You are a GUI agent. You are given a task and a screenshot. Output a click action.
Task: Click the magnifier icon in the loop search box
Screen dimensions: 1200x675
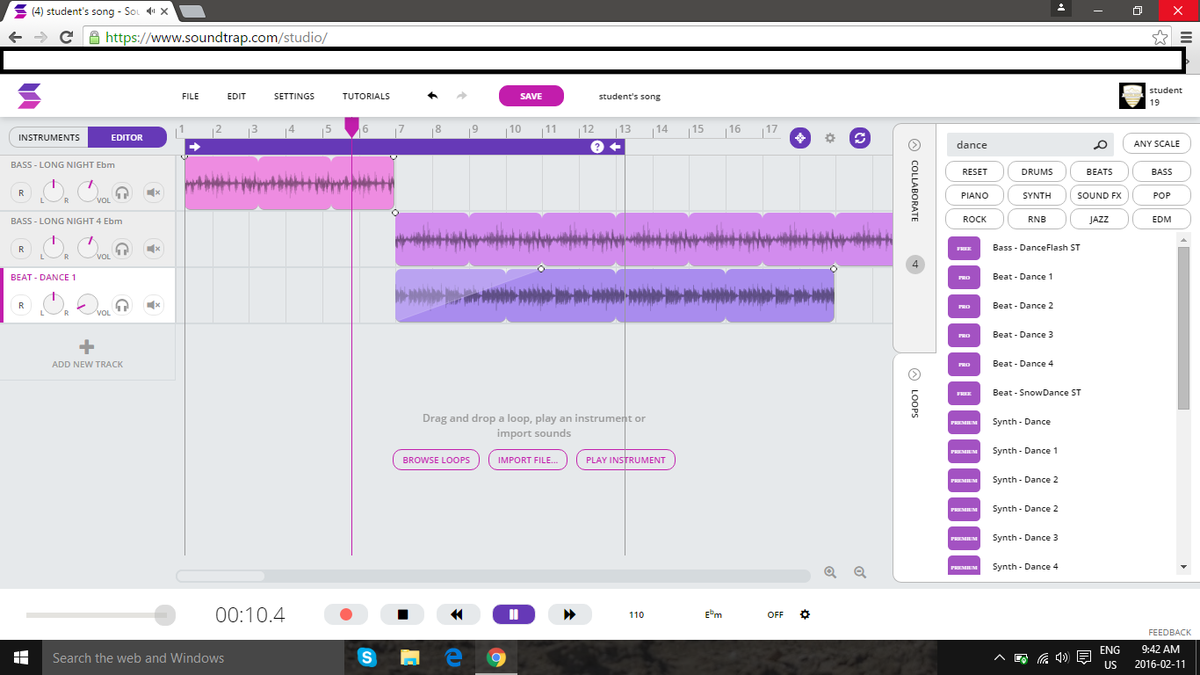pyautogui.click(x=1100, y=145)
